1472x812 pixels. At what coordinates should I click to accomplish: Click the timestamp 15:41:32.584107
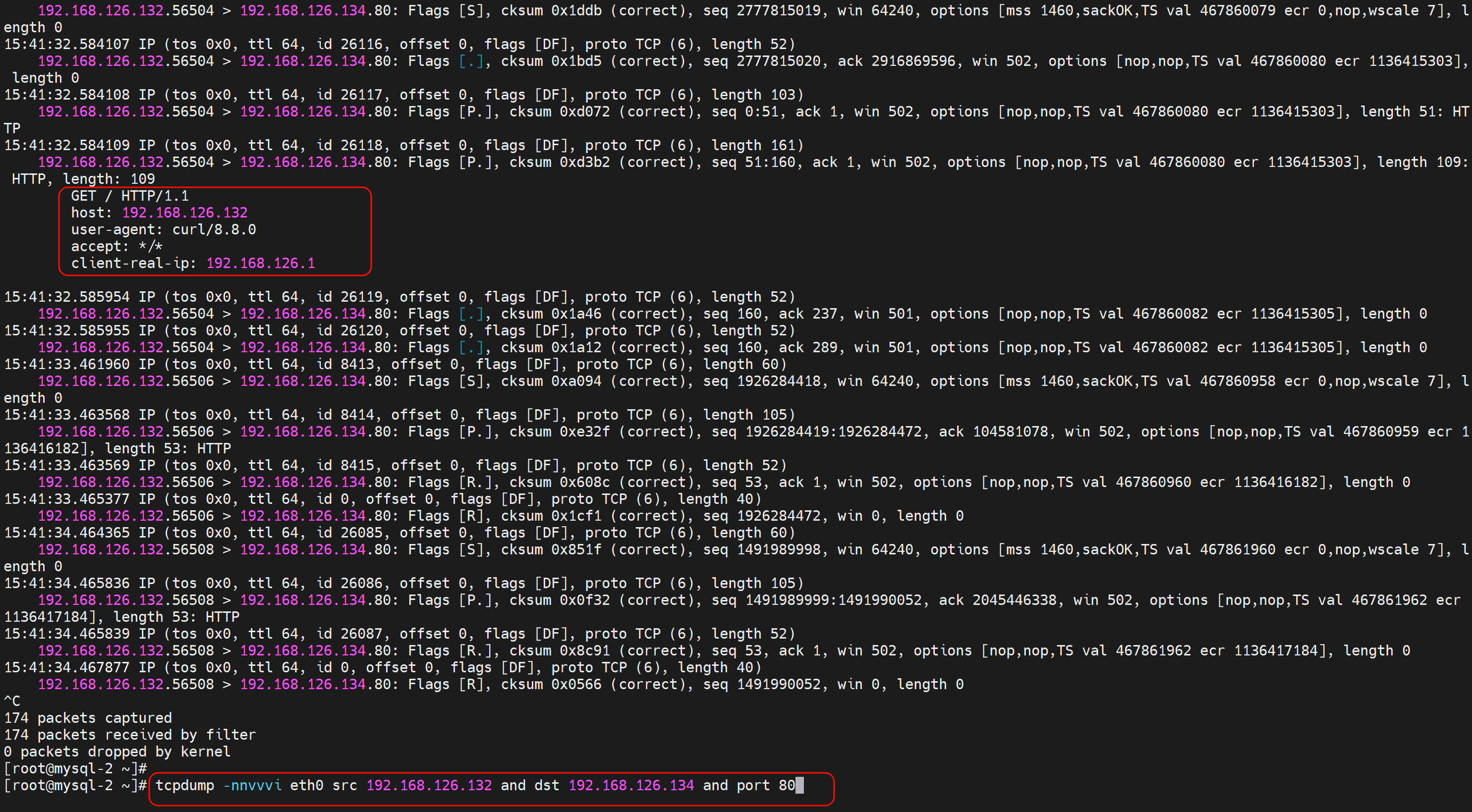pyautogui.click(x=67, y=44)
